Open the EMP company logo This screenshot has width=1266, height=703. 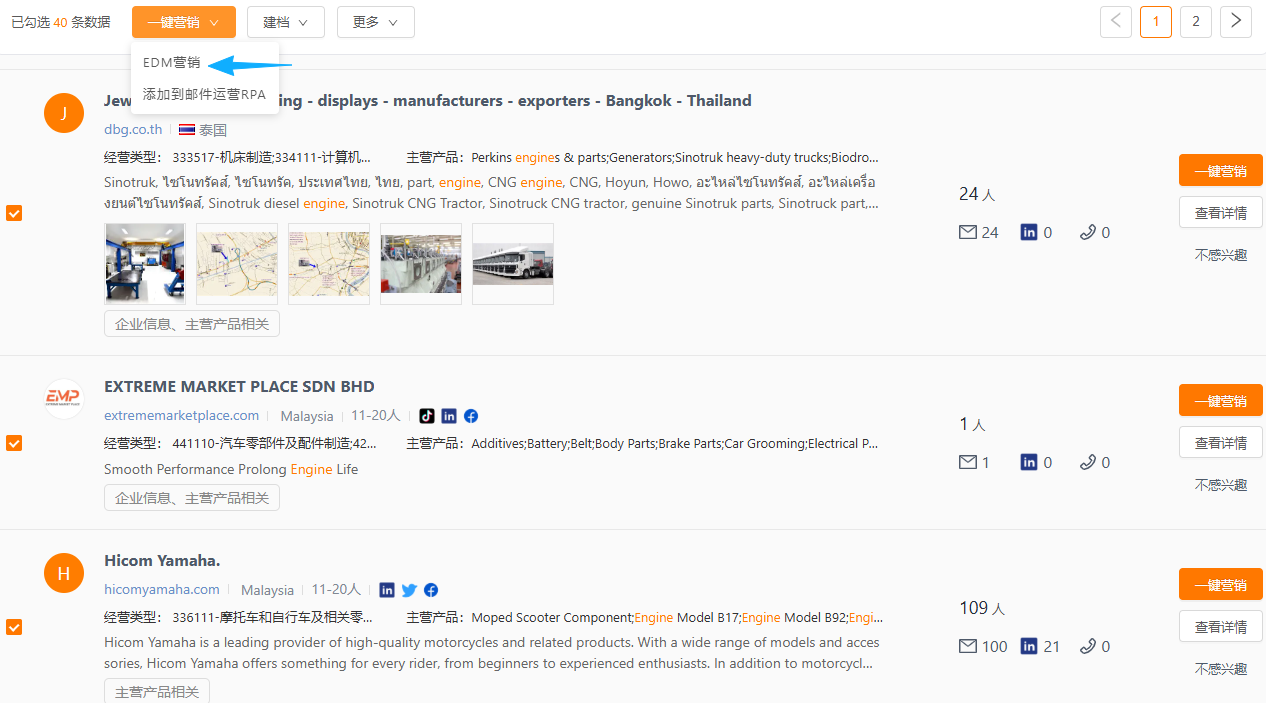coord(64,399)
